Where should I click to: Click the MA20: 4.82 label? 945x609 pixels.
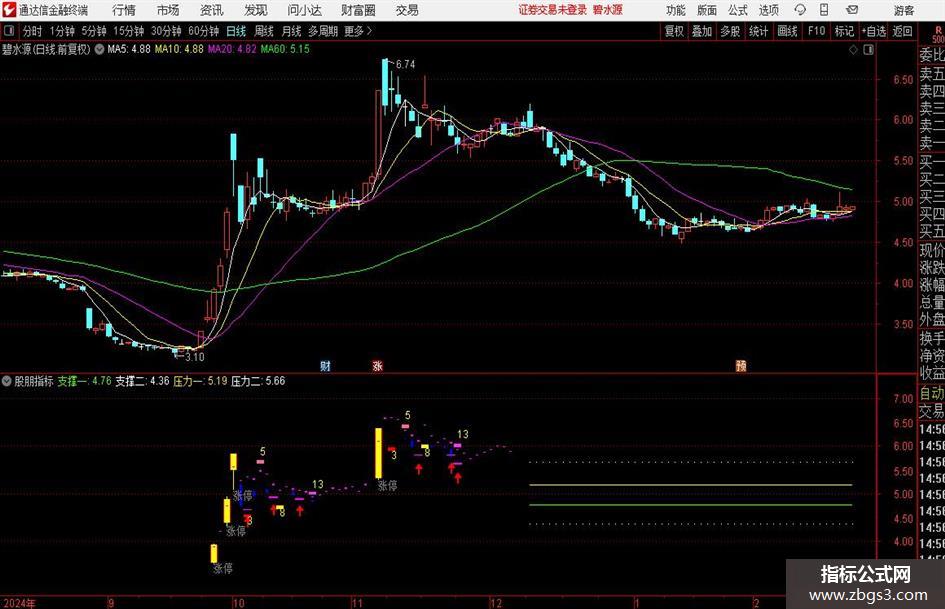232,49
